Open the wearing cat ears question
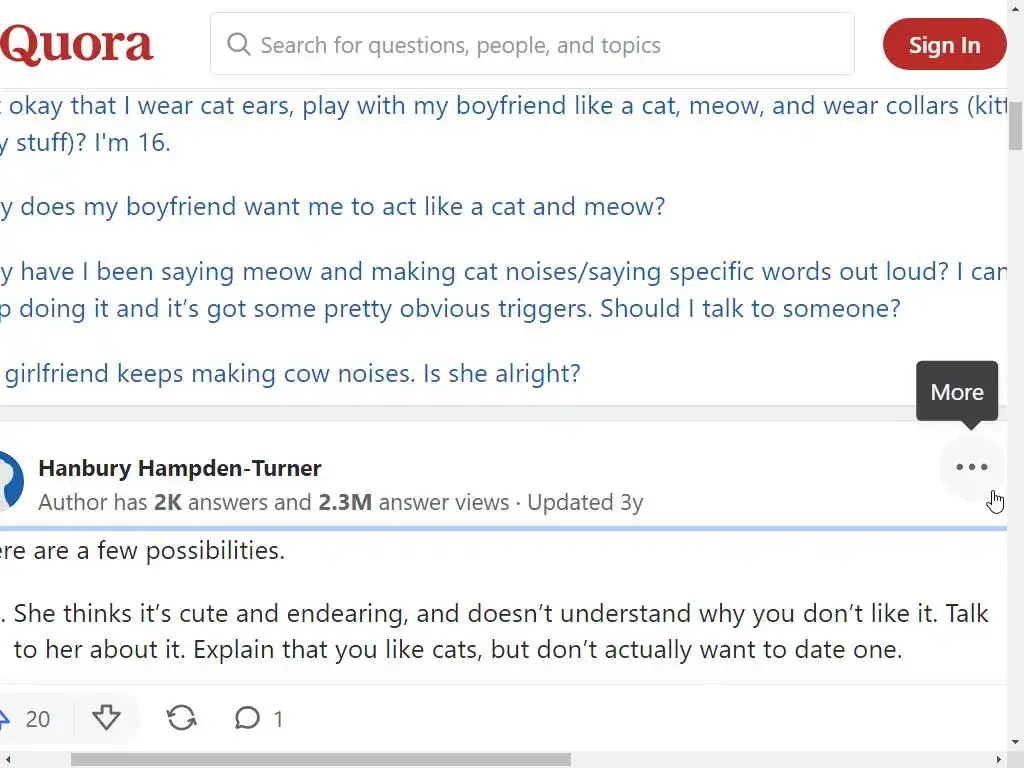This screenshot has height=768, width=1024. pos(500,106)
